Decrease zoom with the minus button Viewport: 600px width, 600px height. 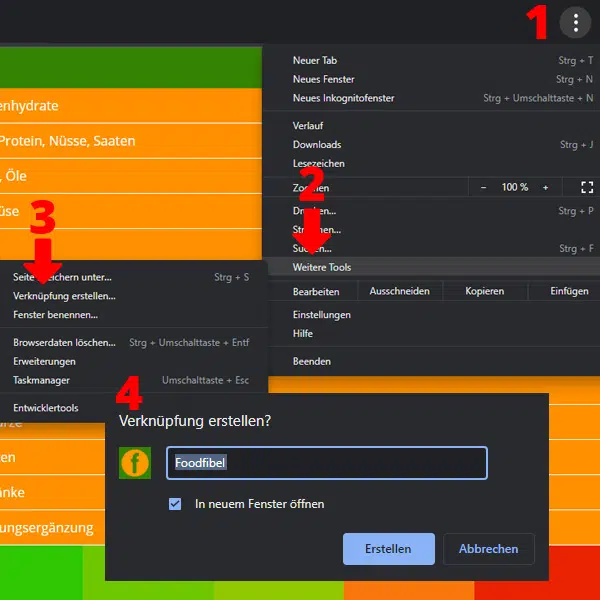pyautogui.click(x=484, y=187)
